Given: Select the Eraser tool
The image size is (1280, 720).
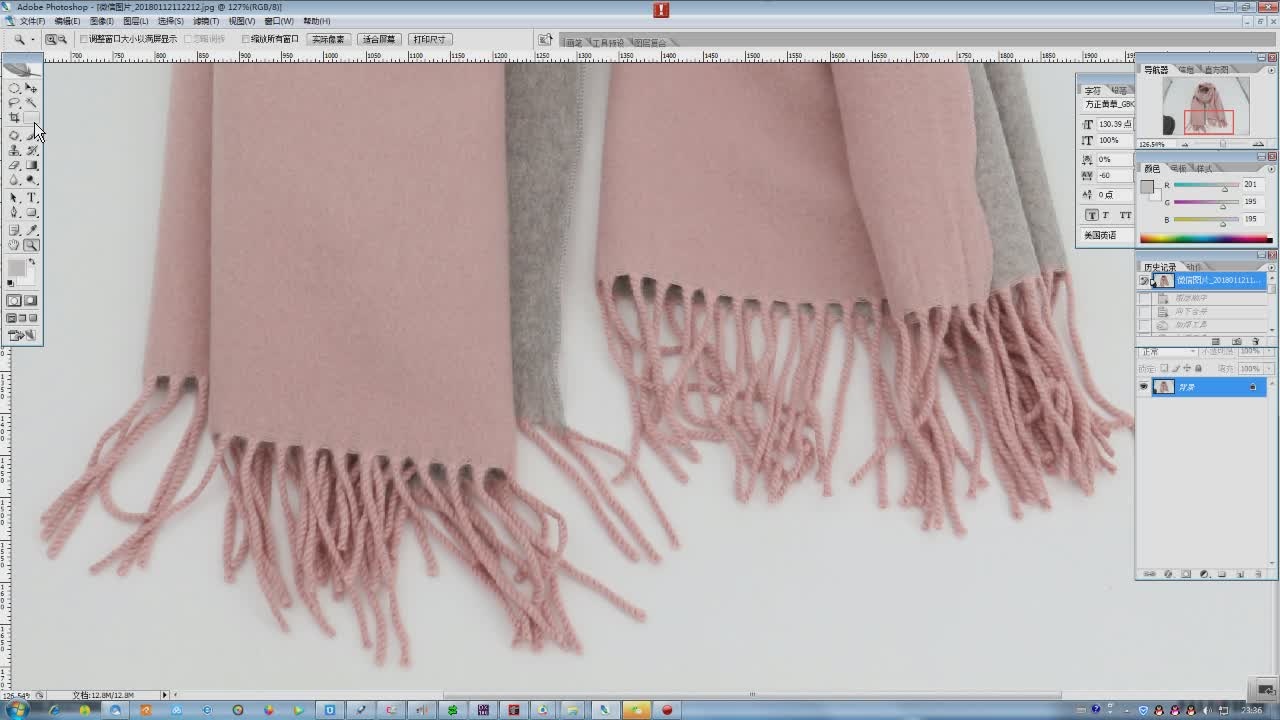Looking at the screenshot, I should click(14, 165).
